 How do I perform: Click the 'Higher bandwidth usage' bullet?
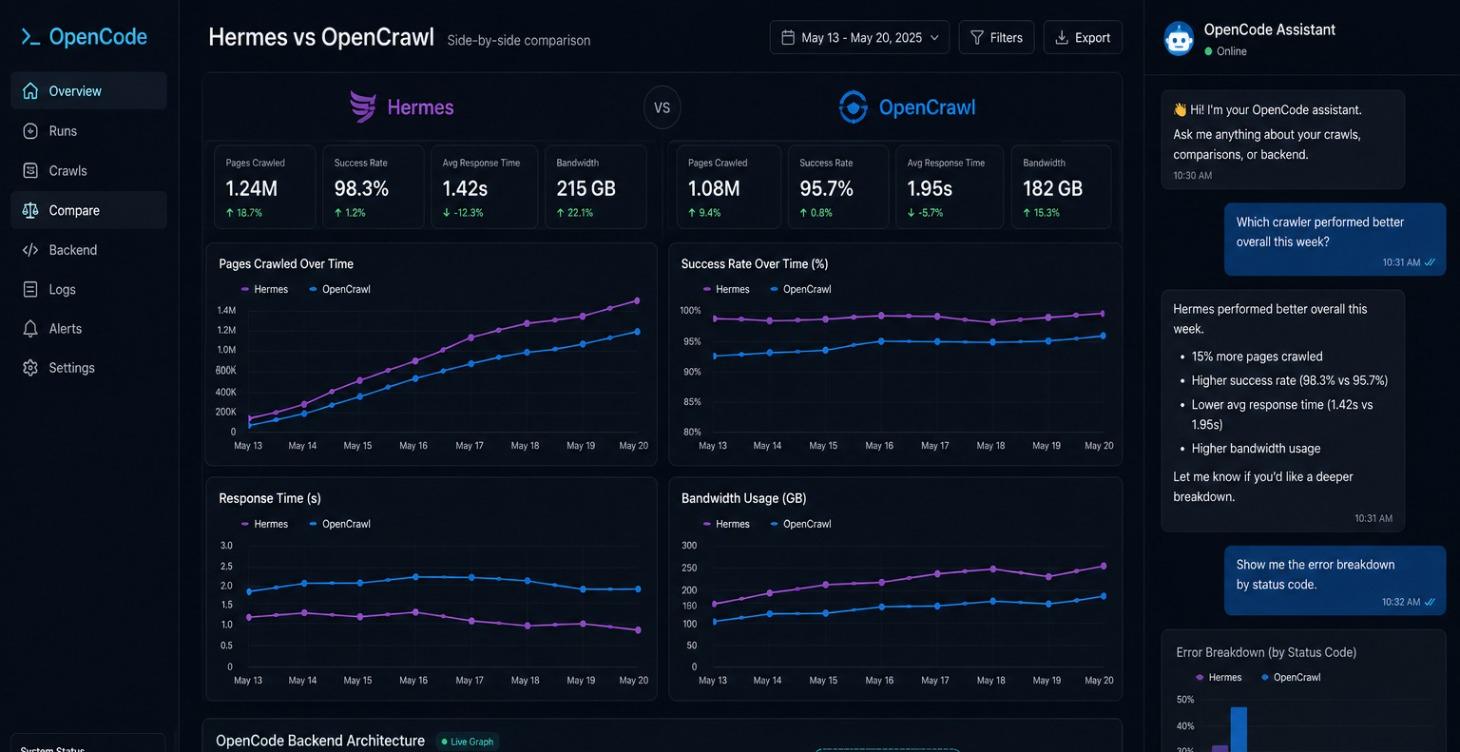[1256, 449]
